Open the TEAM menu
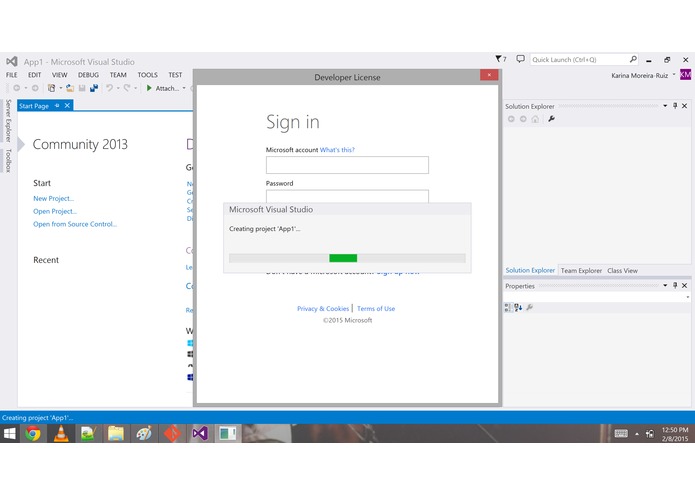The image size is (695, 494). pyautogui.click(x=118, y=75)
